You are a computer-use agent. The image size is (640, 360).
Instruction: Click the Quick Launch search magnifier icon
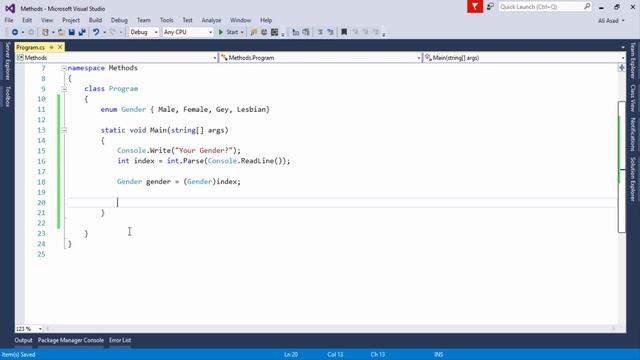tap(587, 6)
